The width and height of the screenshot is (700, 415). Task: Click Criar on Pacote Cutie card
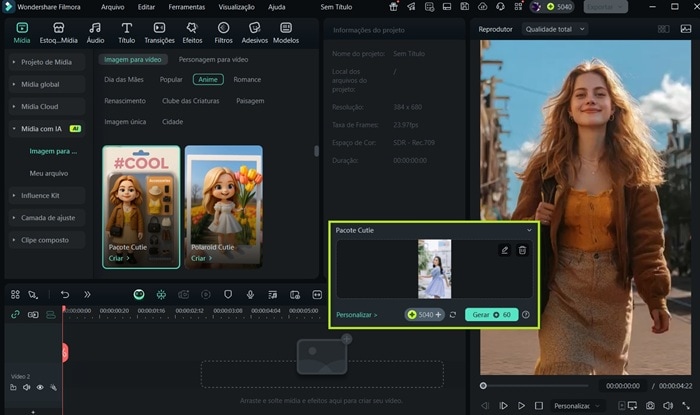pyautogui.click(x=119, y=258)
